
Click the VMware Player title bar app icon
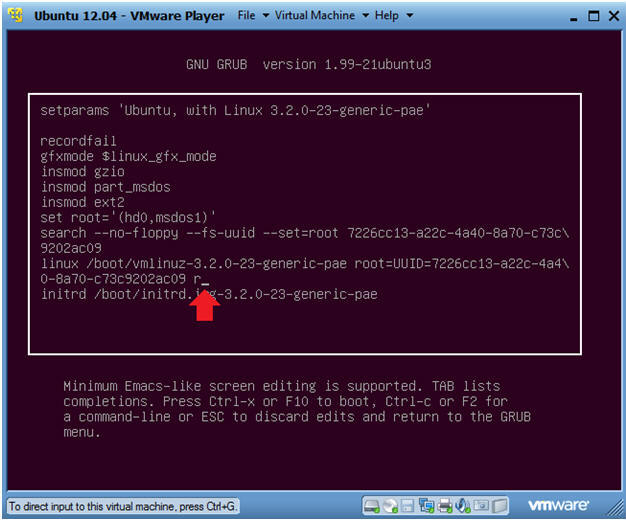(16, 15)
